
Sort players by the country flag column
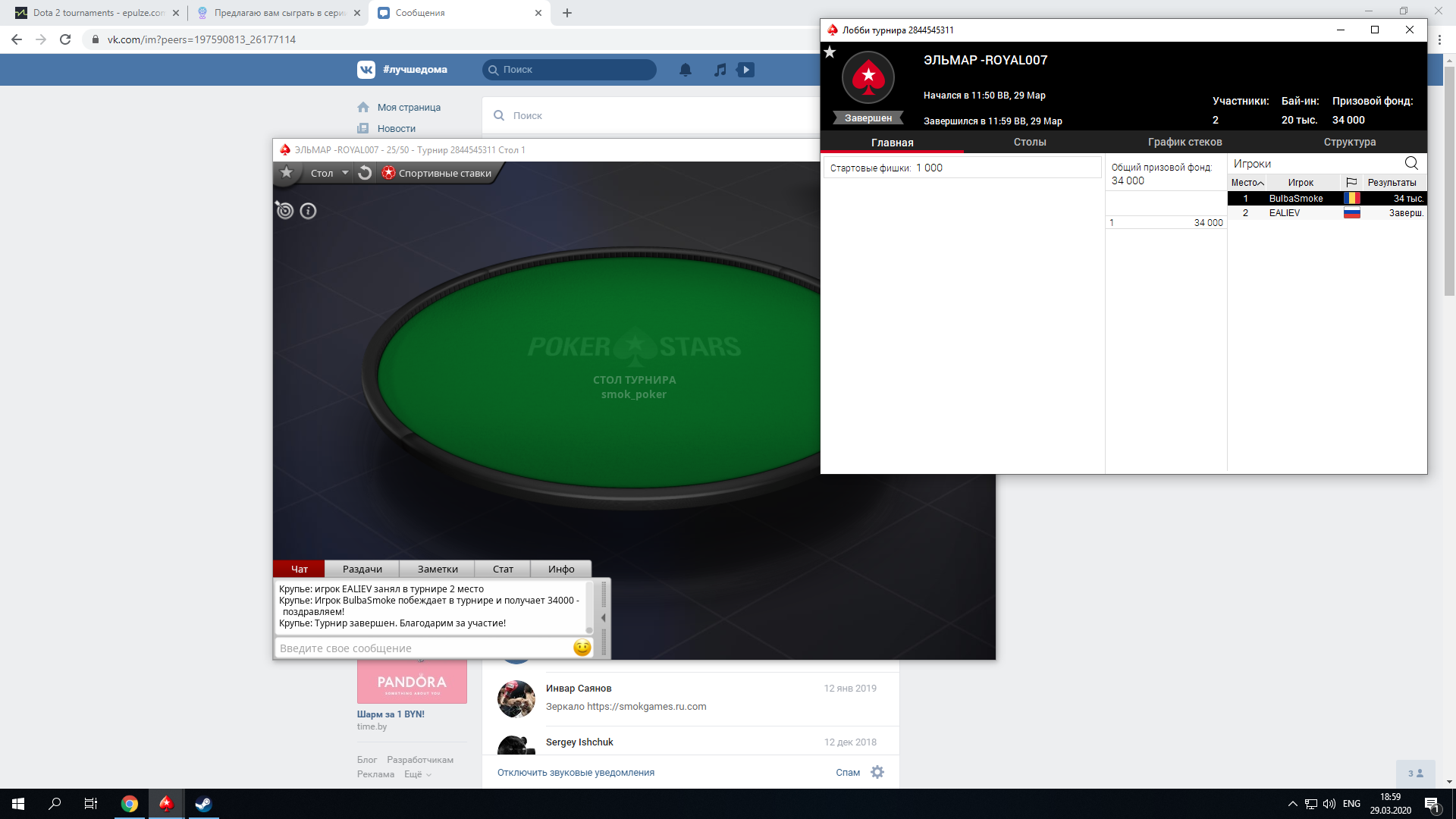(x=1351, y=183)
